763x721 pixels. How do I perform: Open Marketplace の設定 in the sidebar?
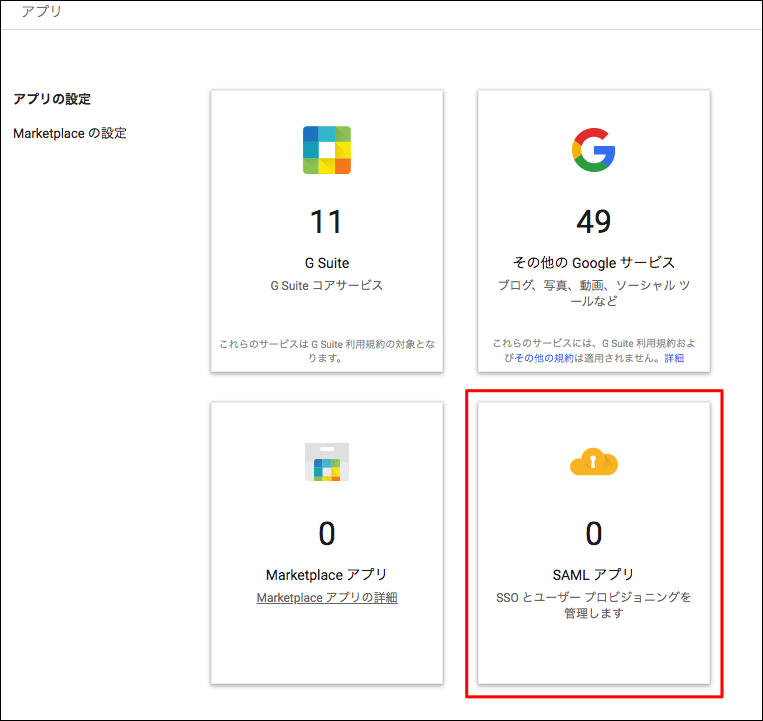pyautogui.click(x=70, y=133)
